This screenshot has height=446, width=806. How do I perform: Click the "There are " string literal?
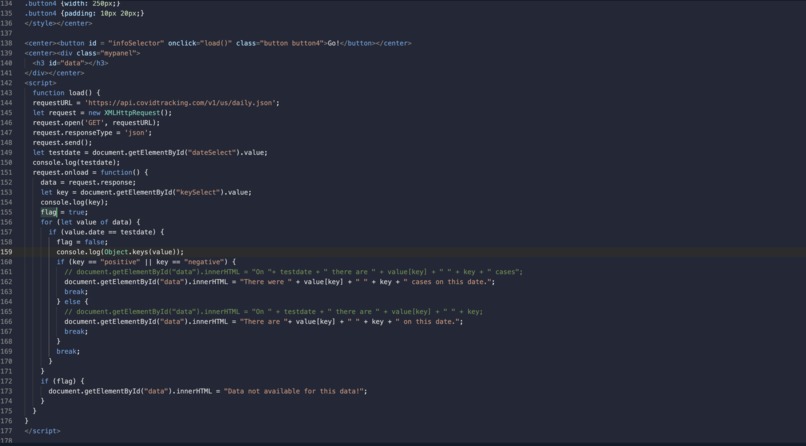(x=262, y=322)
